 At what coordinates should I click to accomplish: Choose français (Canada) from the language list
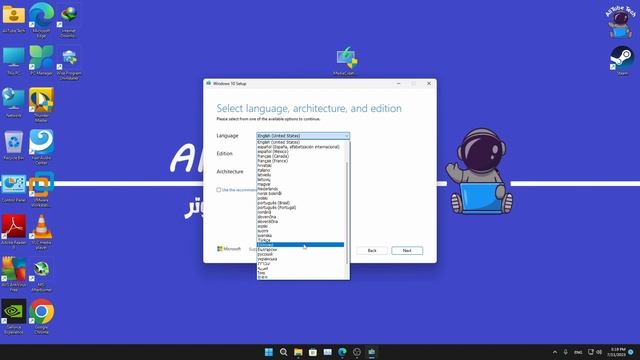point(301,156)
